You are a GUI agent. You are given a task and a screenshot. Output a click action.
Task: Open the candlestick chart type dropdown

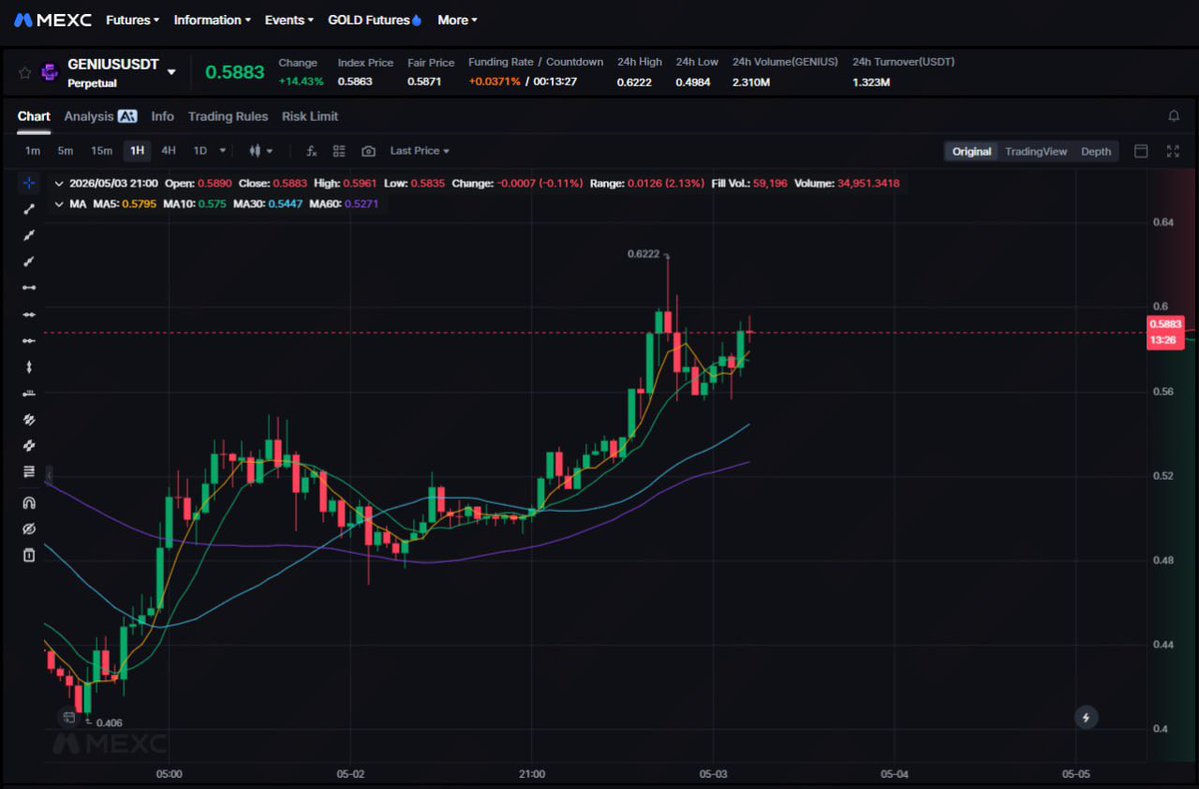[261, 151]
